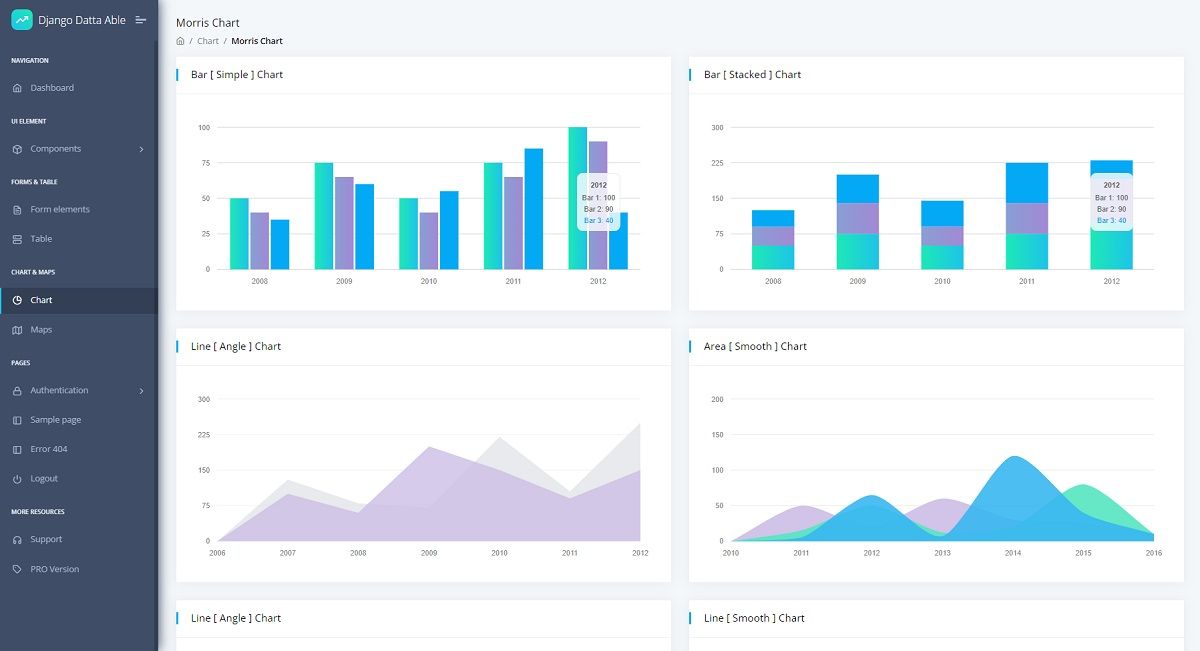Image resolution: width=1200 pixels, height=651 pixels.
Task: Click the 2011 blue bar in simple chart
Action: (534, 209)
